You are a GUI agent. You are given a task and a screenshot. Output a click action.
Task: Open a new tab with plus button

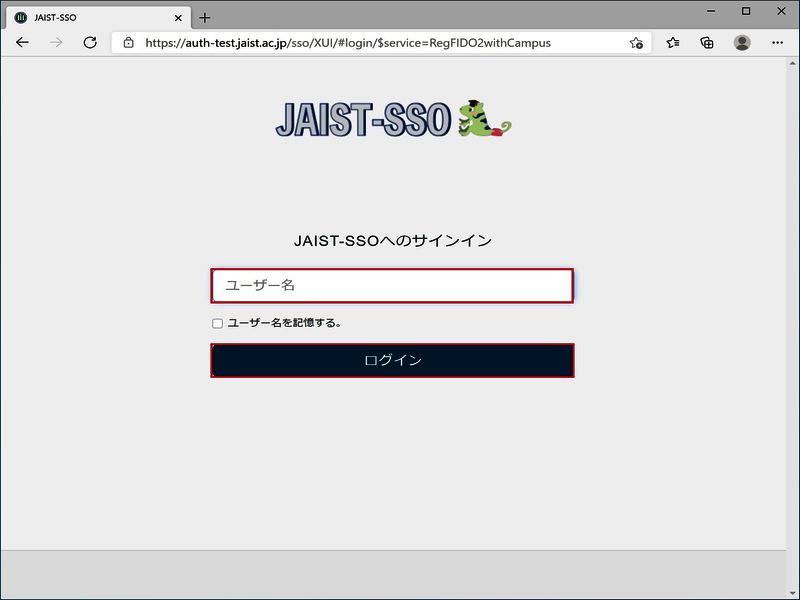click(205, 18)
